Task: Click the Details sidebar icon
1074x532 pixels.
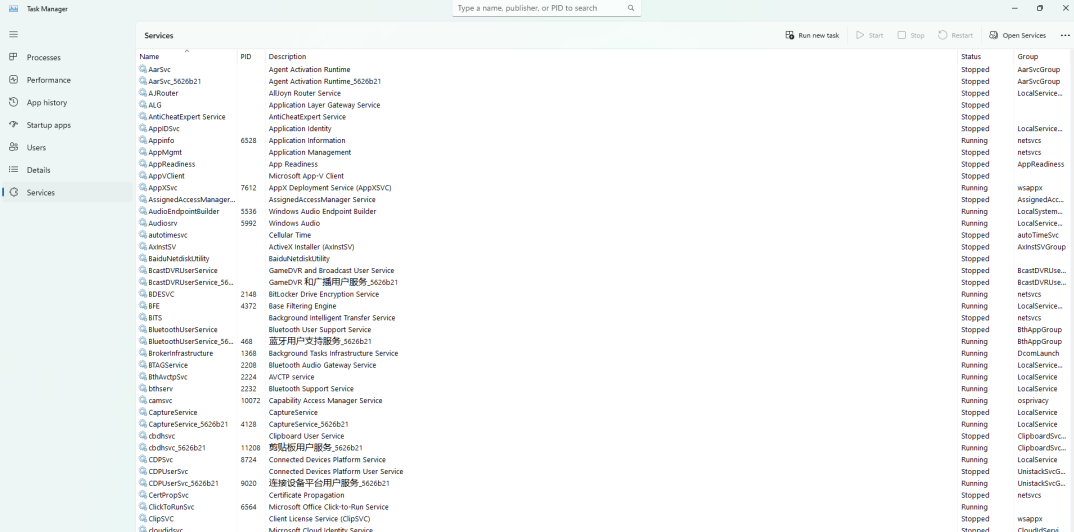Action: tap(13, 170)
